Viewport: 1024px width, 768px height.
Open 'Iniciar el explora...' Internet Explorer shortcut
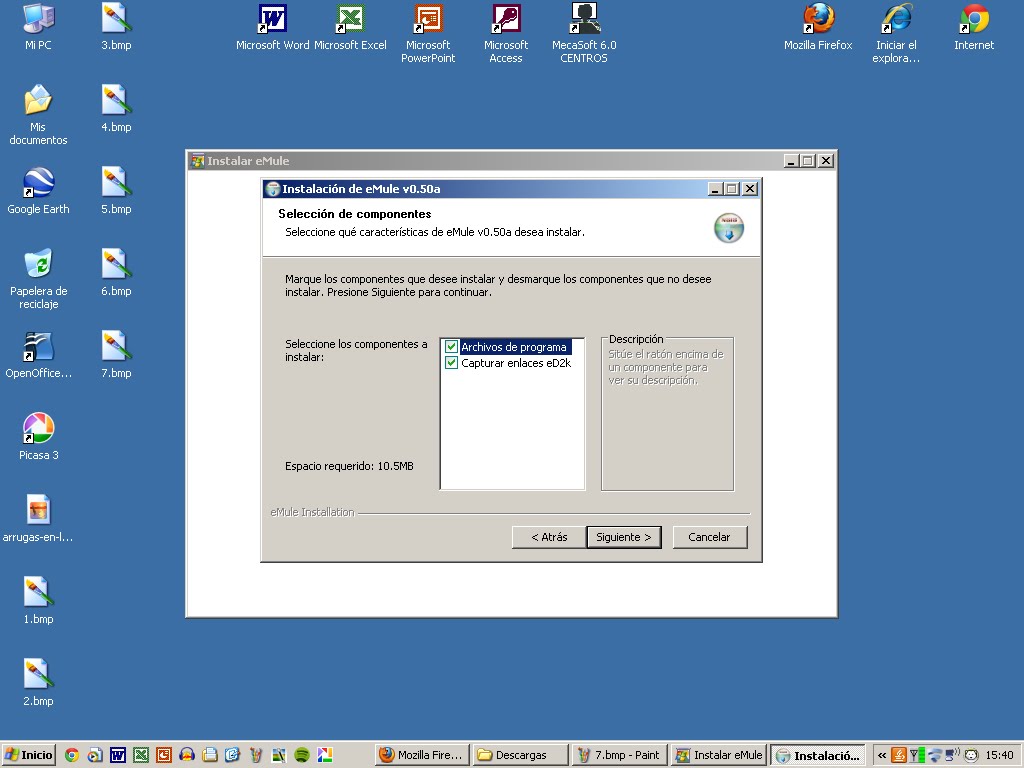(x=896, y=33)
